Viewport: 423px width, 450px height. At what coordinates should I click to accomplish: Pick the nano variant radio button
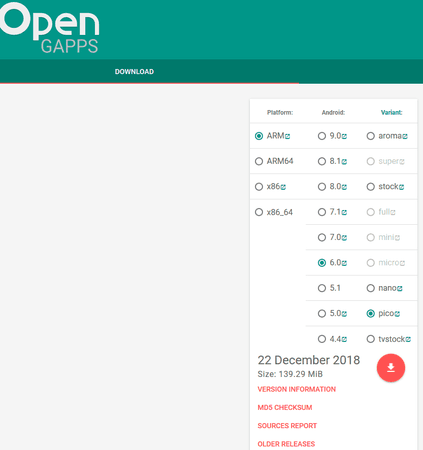370,288
